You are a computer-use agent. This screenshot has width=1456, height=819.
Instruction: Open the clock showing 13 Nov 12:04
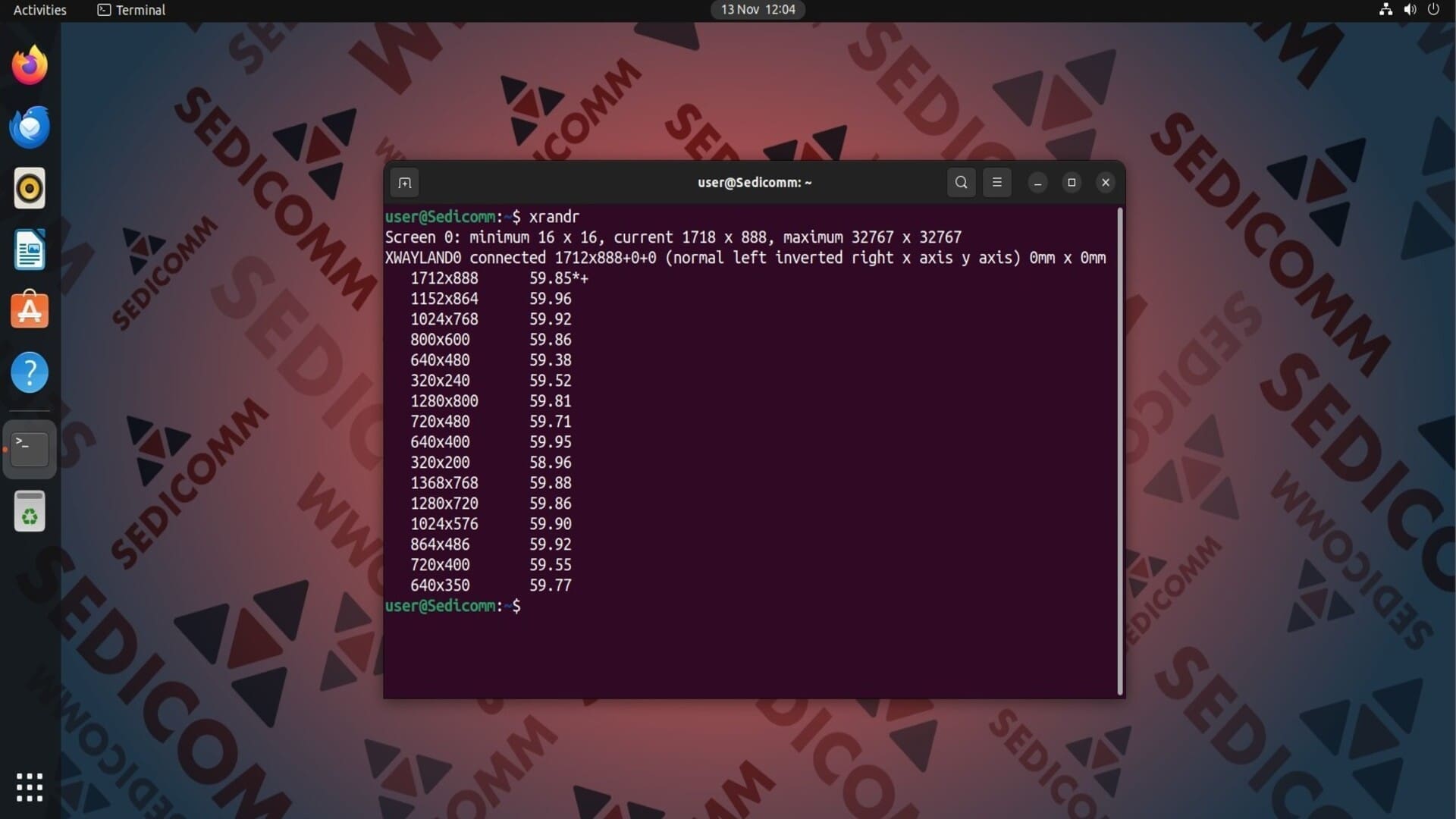[x=758, y=10]
